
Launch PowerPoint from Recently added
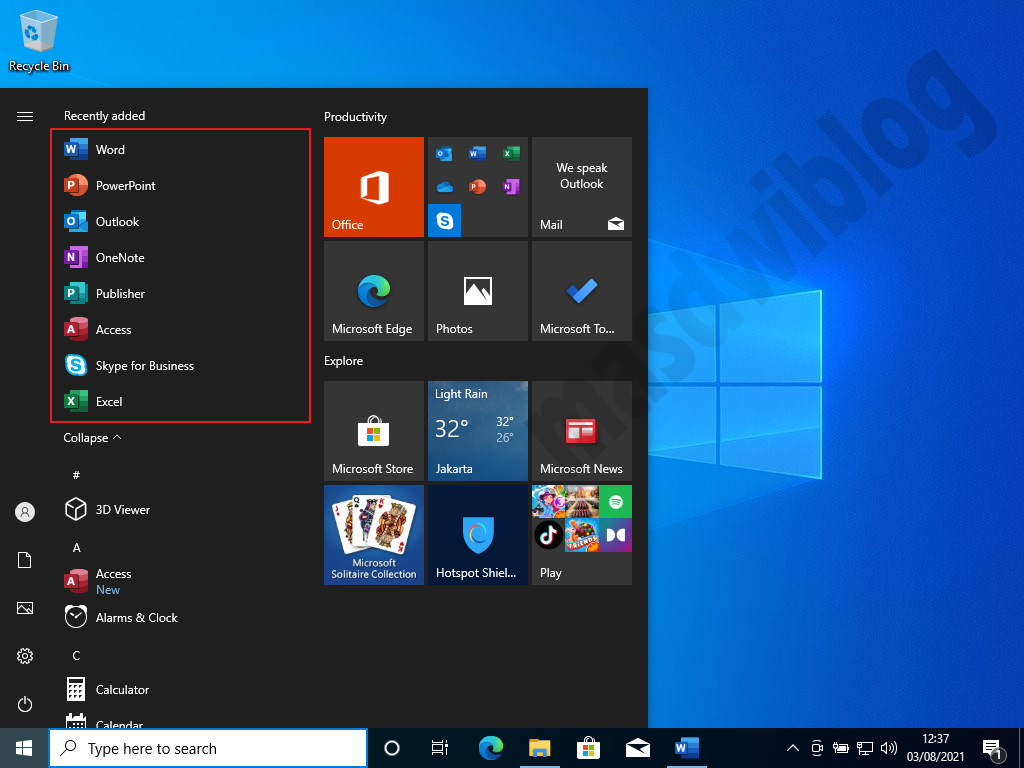(x=180, y=185)
